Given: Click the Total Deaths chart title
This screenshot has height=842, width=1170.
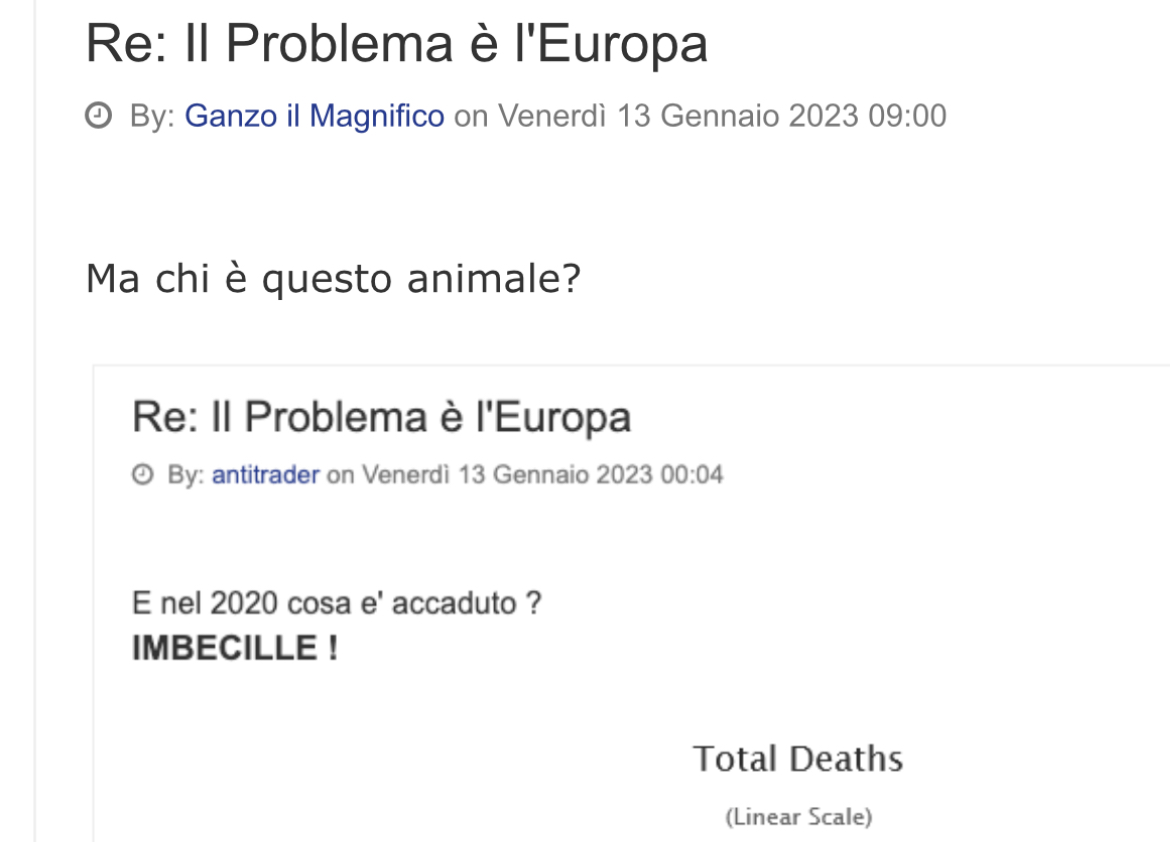Looking at the screenshot, I should click(x=798, y=759).
